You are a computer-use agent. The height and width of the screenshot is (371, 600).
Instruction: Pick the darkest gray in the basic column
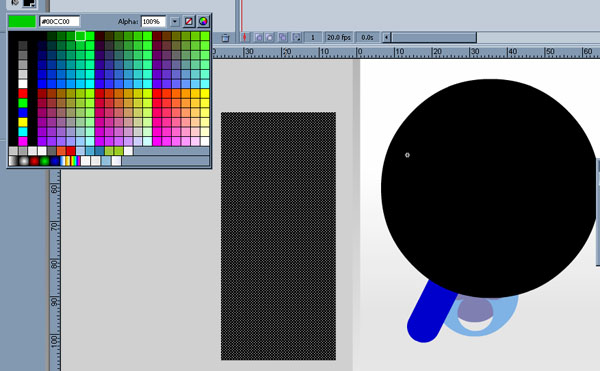pos(23,46)
